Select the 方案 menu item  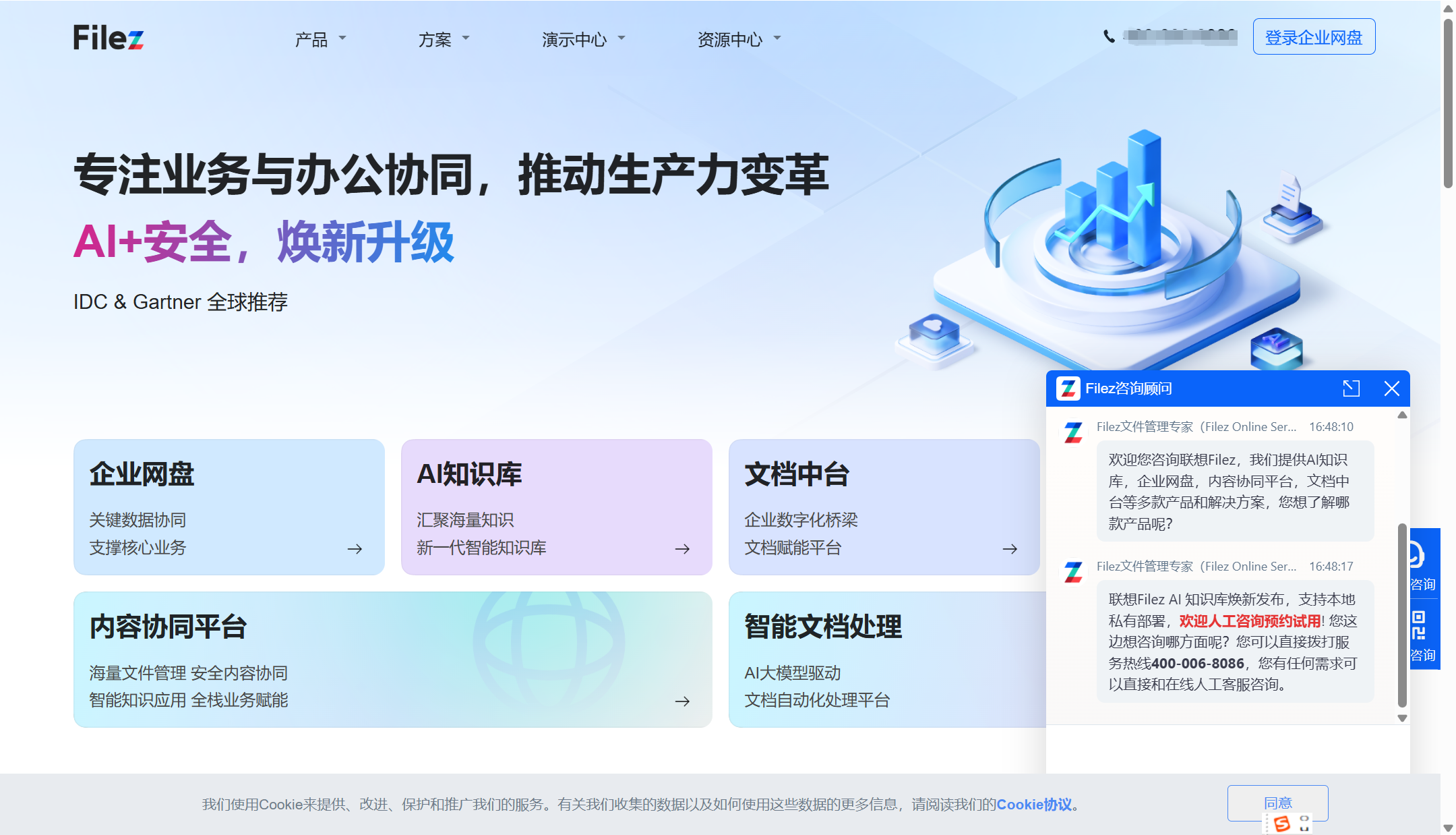(442, 39)
